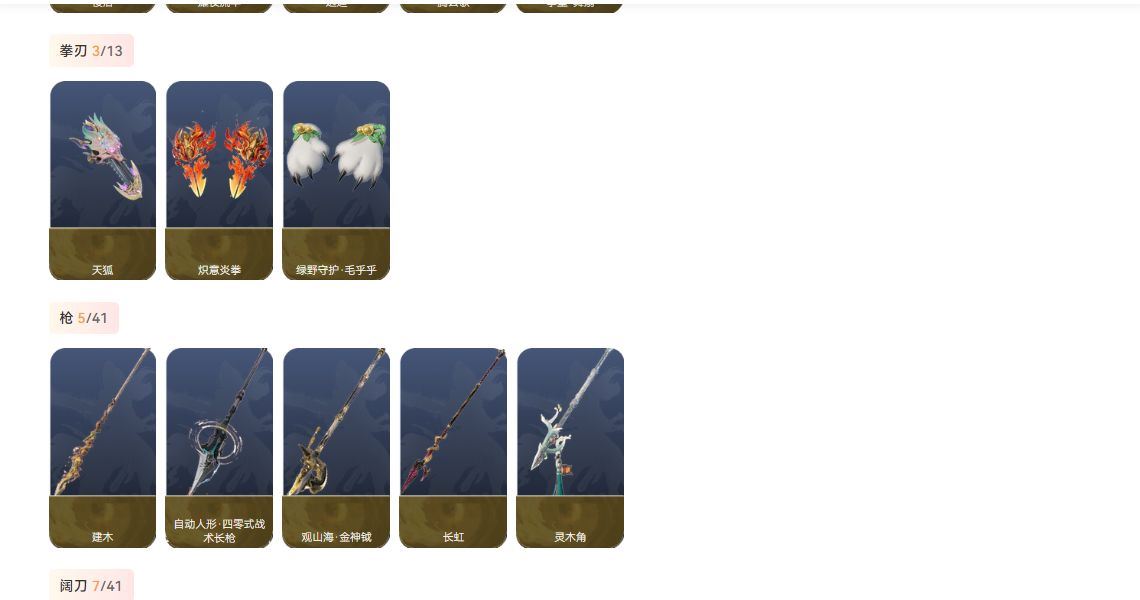Image resolution: width=1140 pixels, height=600 pixels.
Task: Click the 建木 name label
Action: [x=103, y=537]
